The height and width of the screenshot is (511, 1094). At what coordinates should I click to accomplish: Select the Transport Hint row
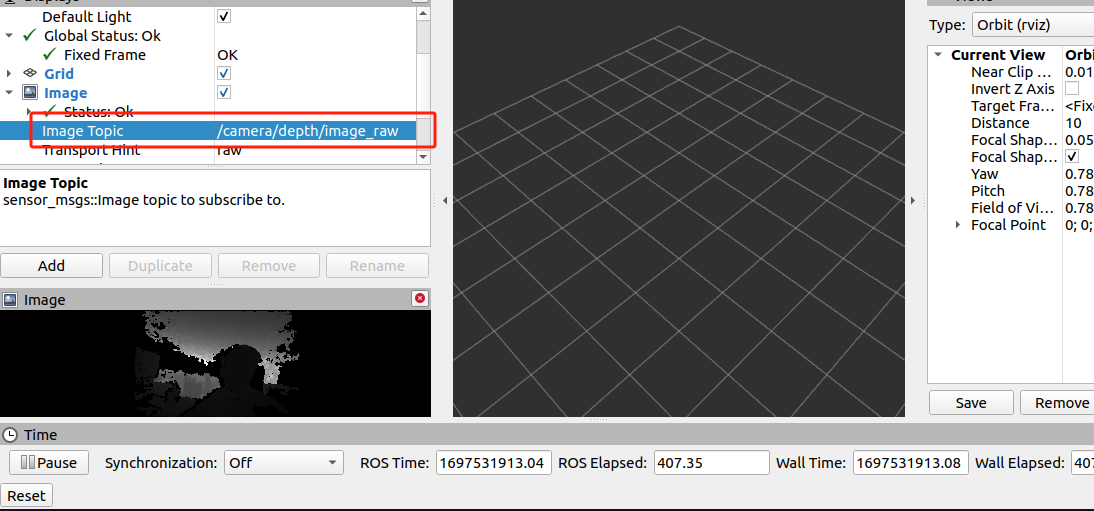click(208, 150)
